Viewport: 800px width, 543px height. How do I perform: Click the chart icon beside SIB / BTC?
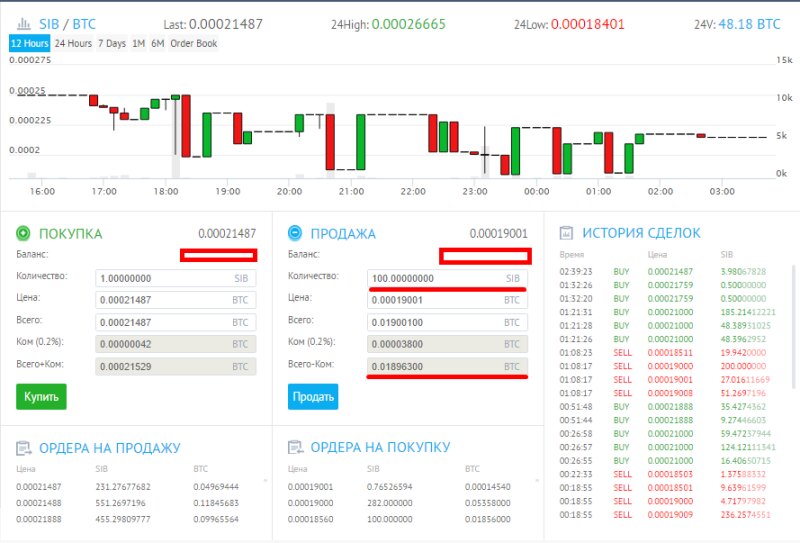point(21,23)
